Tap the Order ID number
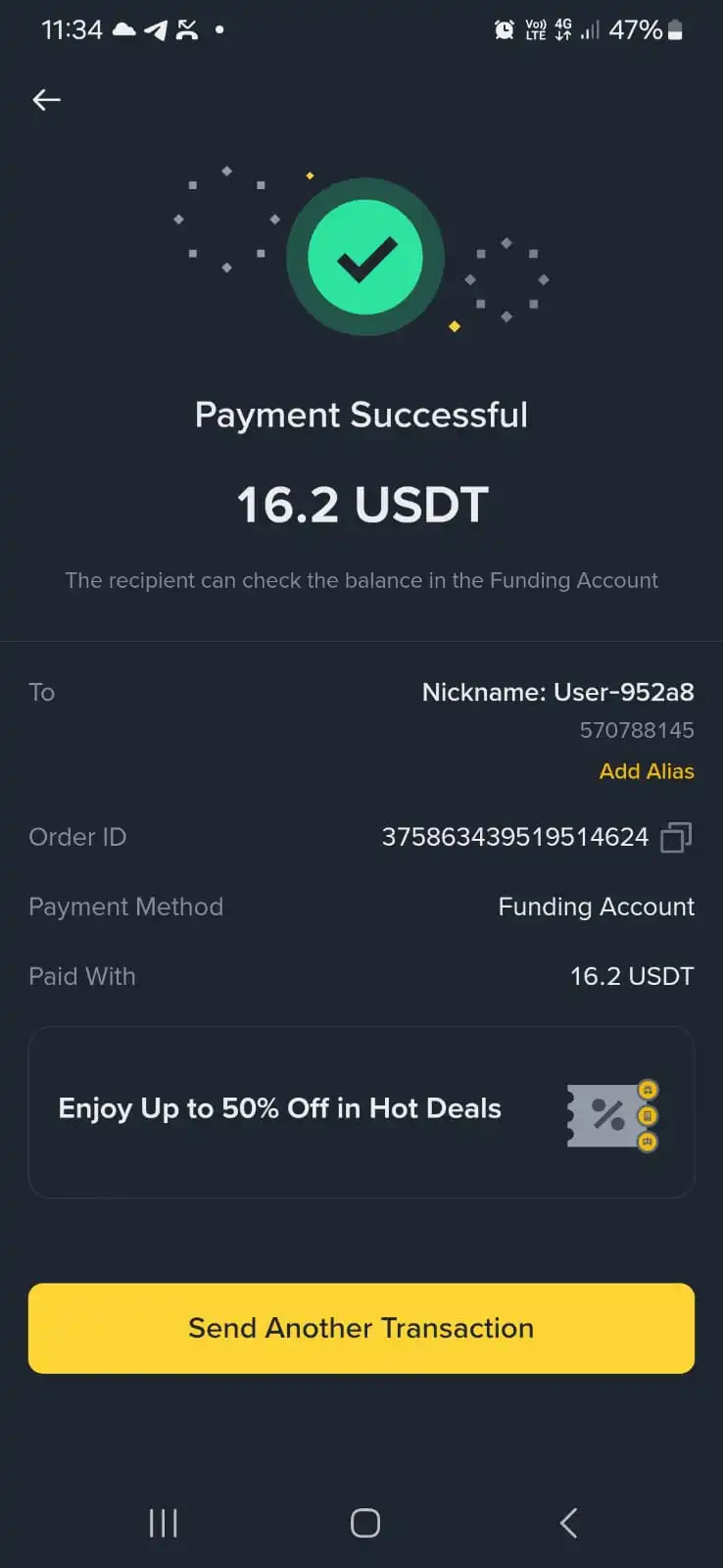 pyautogui.click(x=514, y=837)
